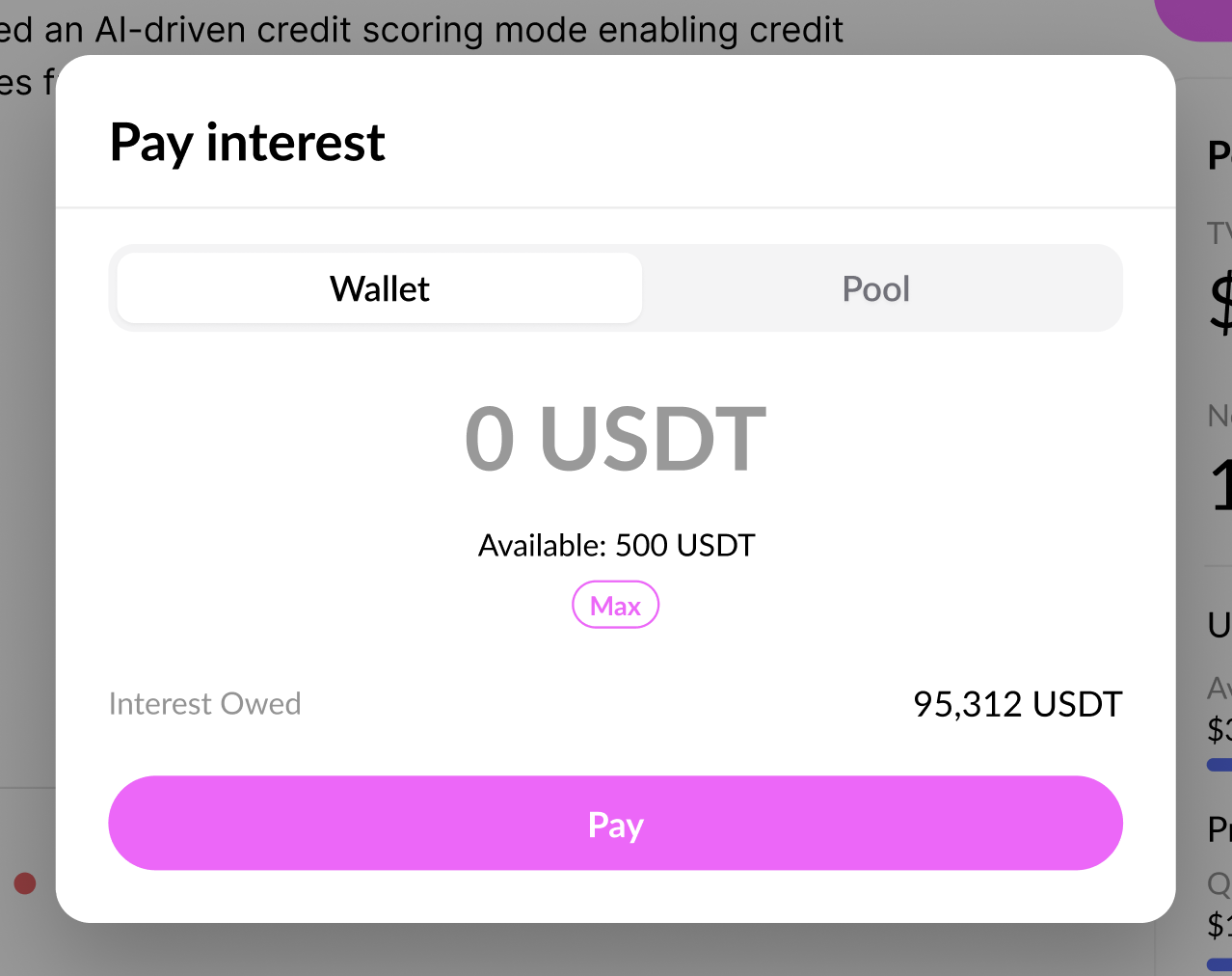Click the Available: 500 USDT text
1232x976 pixels.
click(616, 546)
